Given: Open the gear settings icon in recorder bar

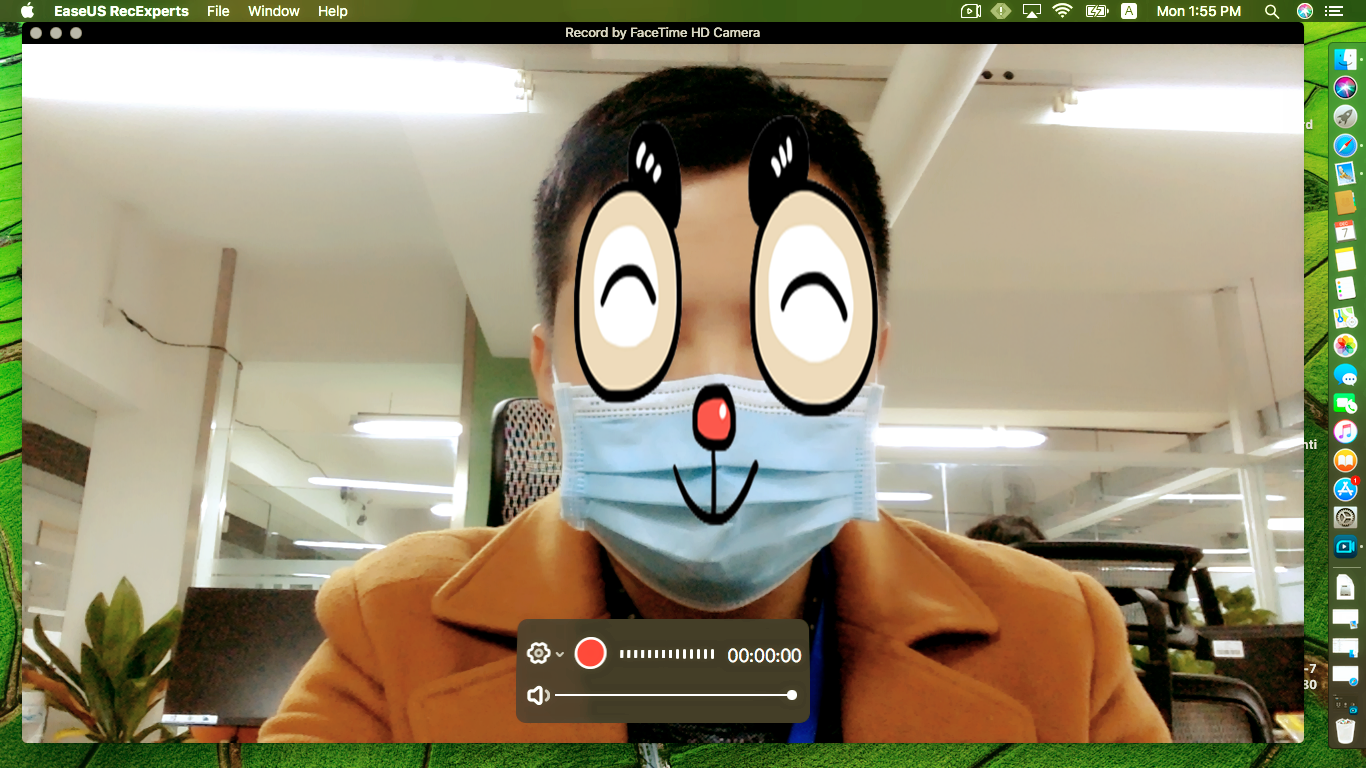Looking at the screenshot, I should click(538, 654).
